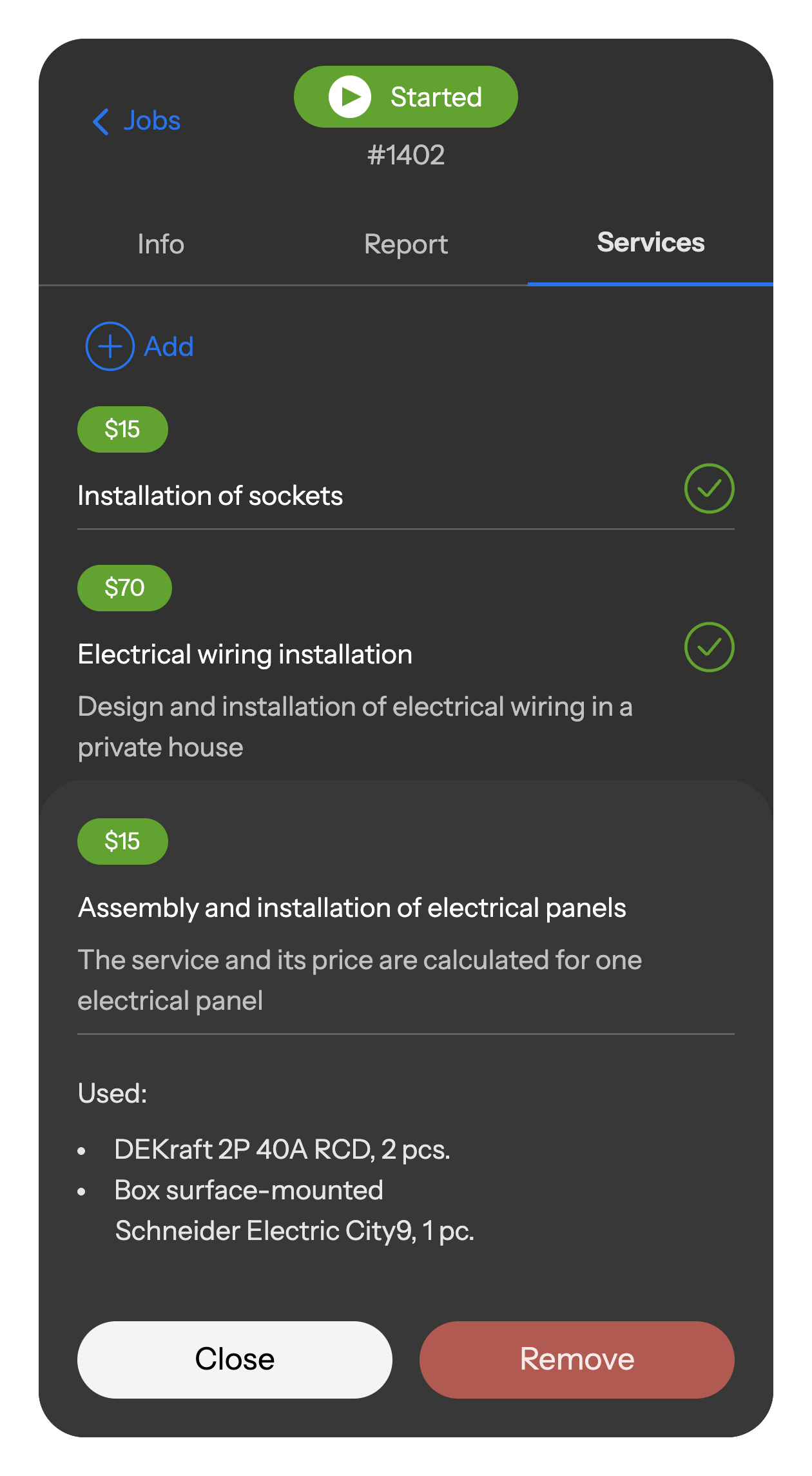Viewport: 812px width, 1476px height.
Task: Click the Assembly and installation panels title
Action: point(352,908)
